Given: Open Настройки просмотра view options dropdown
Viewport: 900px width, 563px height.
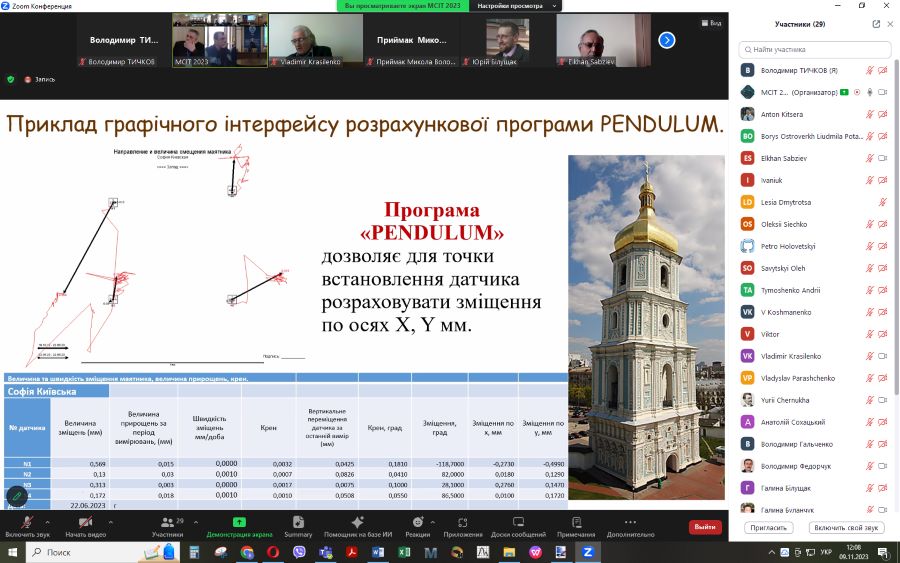Looking at the screenshot, I should pyautogui.click(x=517, y=6).
